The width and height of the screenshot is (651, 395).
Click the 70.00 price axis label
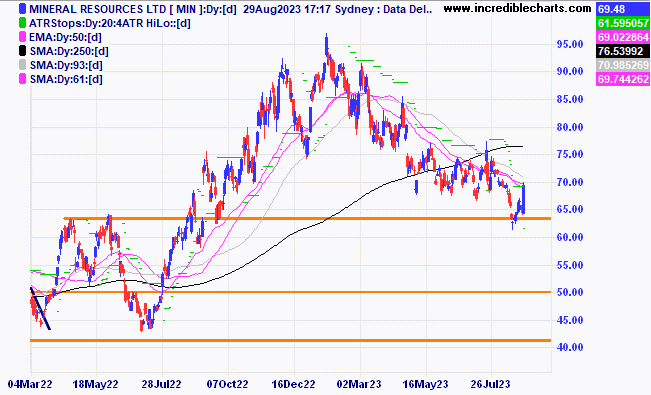[570, 182]
